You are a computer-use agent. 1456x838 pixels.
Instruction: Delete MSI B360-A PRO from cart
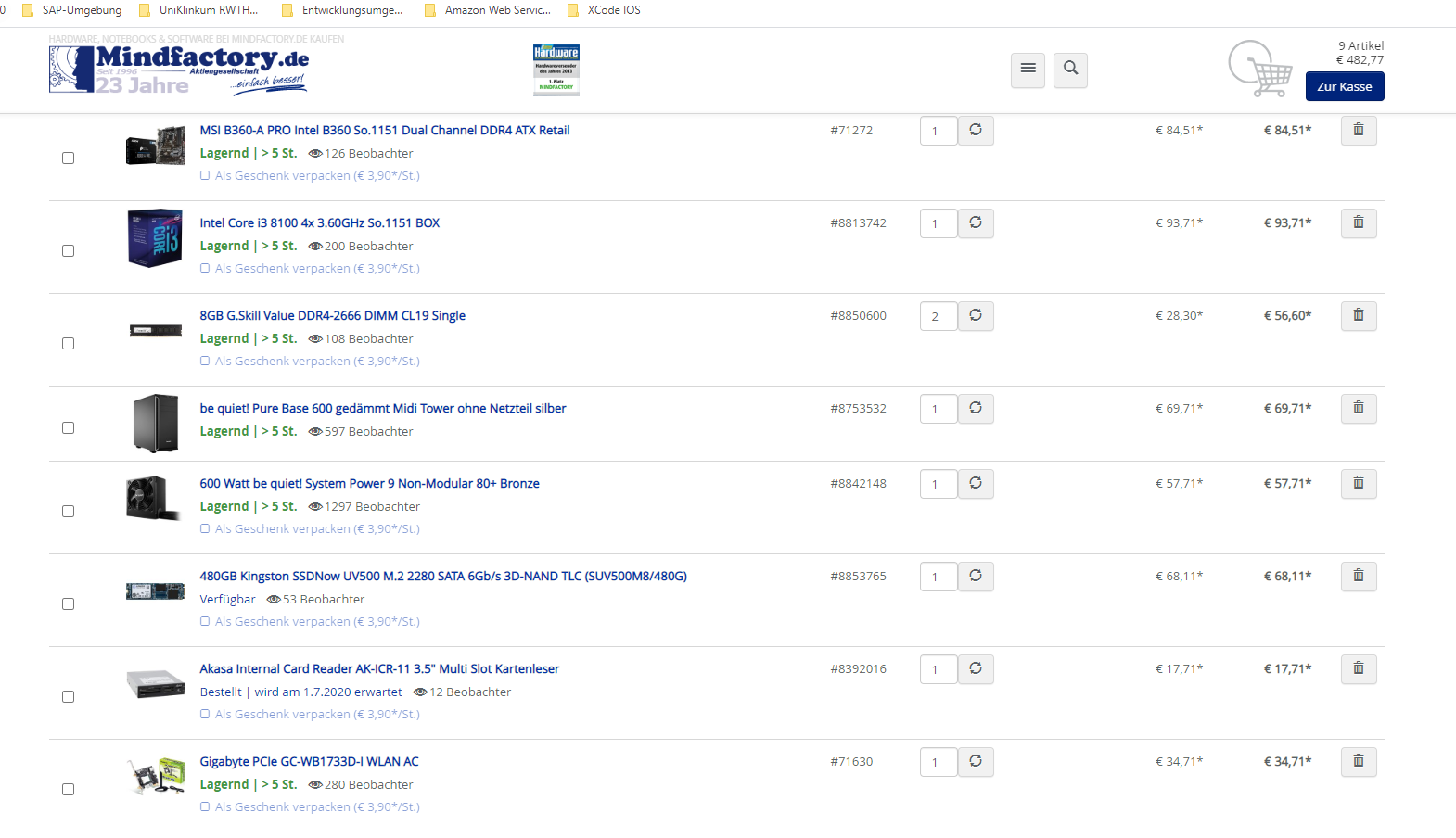(1359, 131)
